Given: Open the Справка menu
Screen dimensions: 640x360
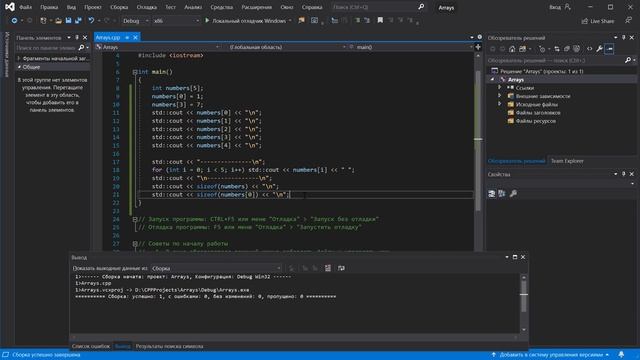Looking at the screenshot, I should pos(312,7).
